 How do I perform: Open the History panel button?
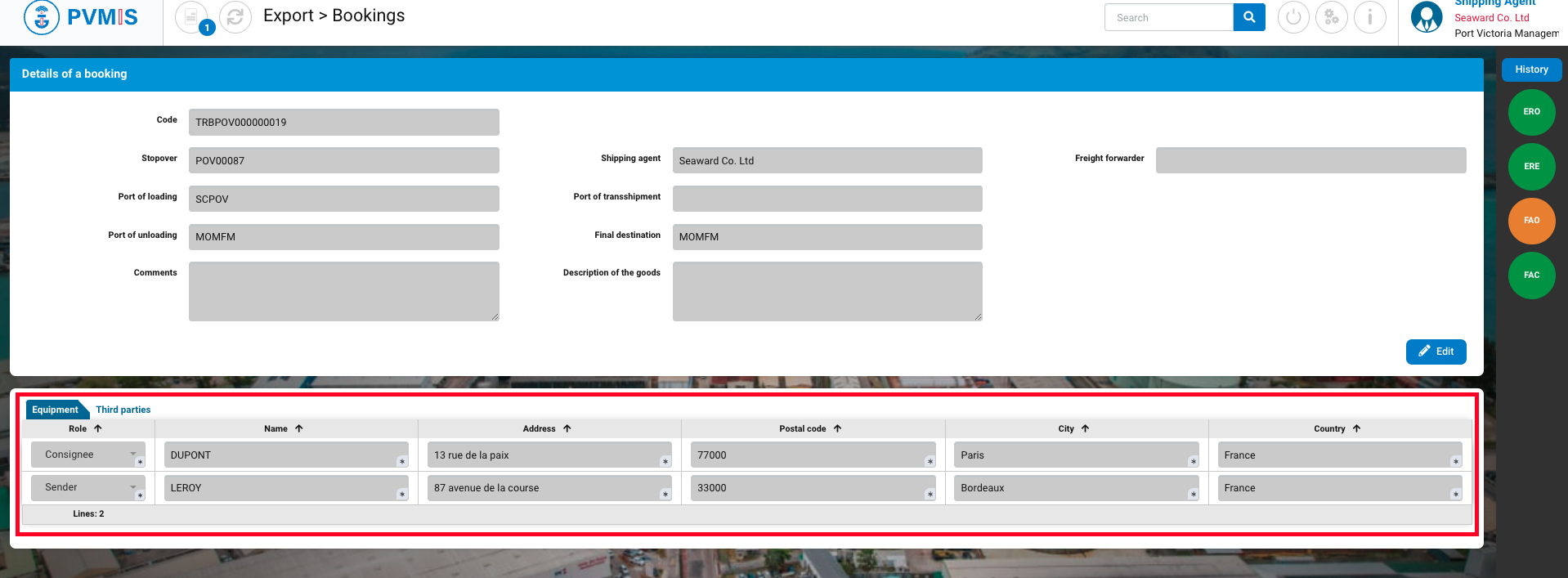(x=1531, y=69)
